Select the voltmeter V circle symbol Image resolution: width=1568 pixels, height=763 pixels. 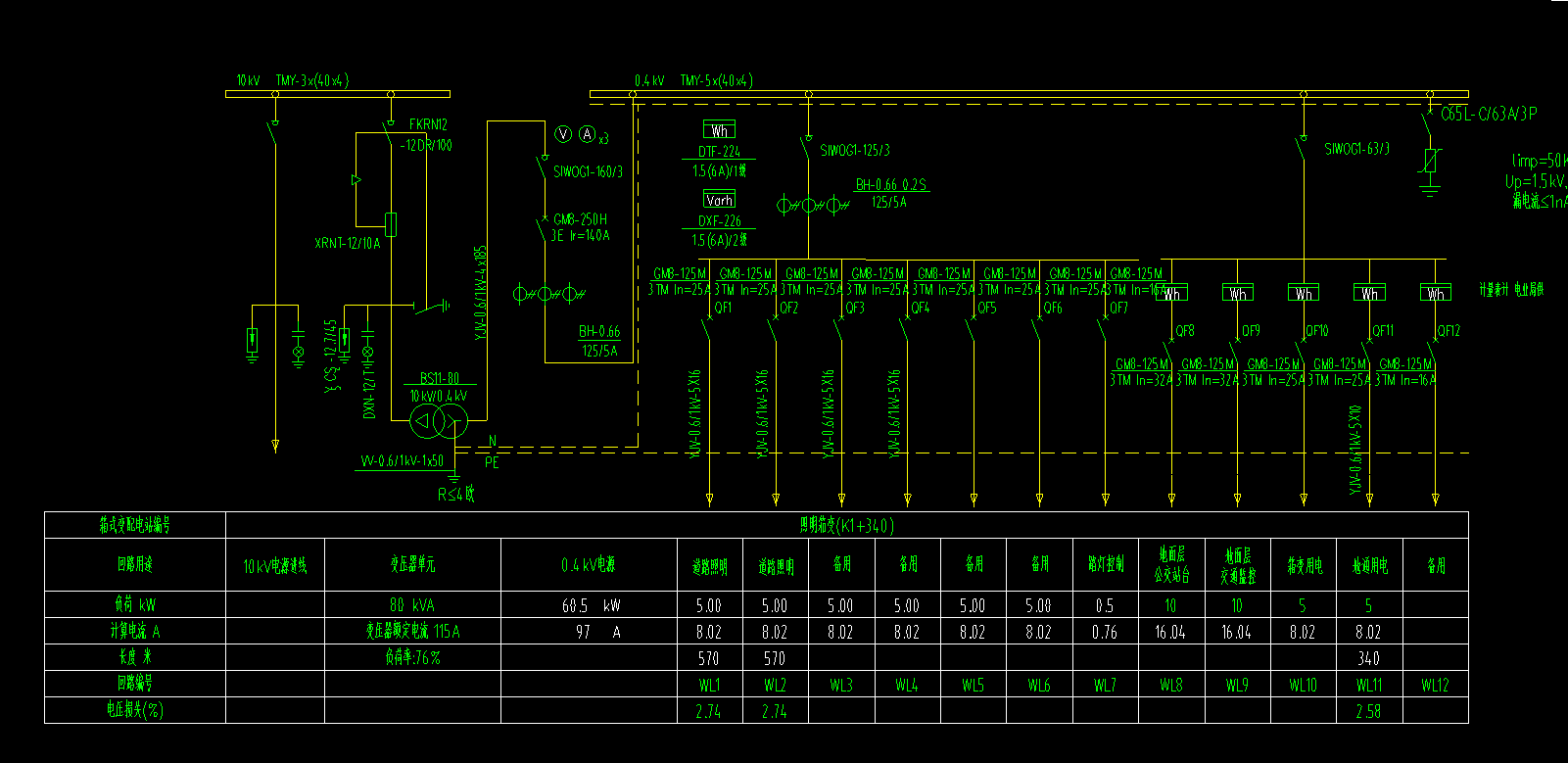click(x=563, y=134)
